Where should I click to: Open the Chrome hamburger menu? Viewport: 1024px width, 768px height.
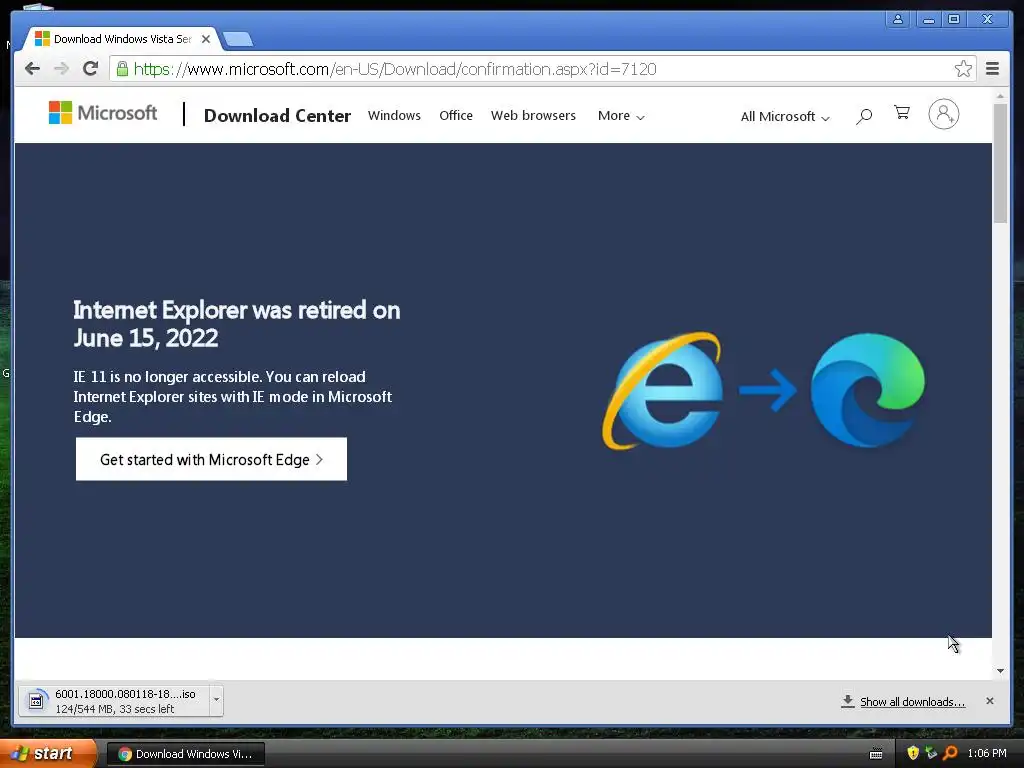click(992, 69)
